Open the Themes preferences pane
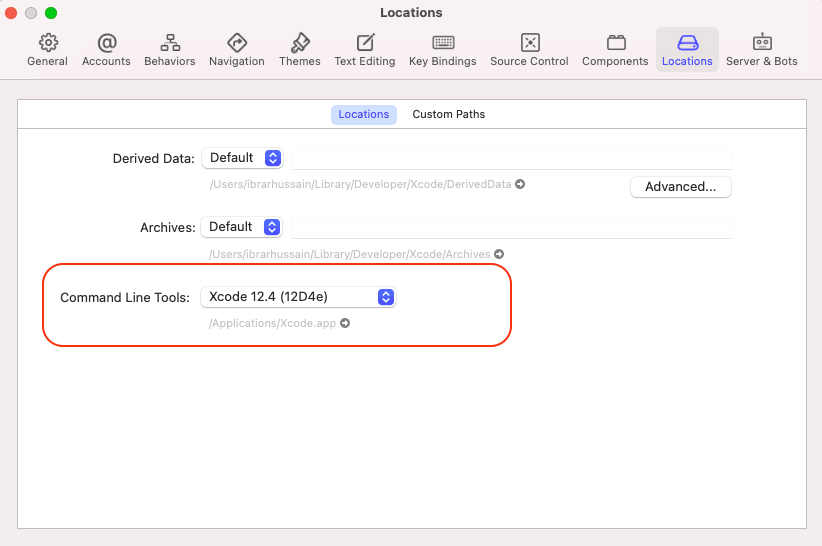 (x=300, y=50)
